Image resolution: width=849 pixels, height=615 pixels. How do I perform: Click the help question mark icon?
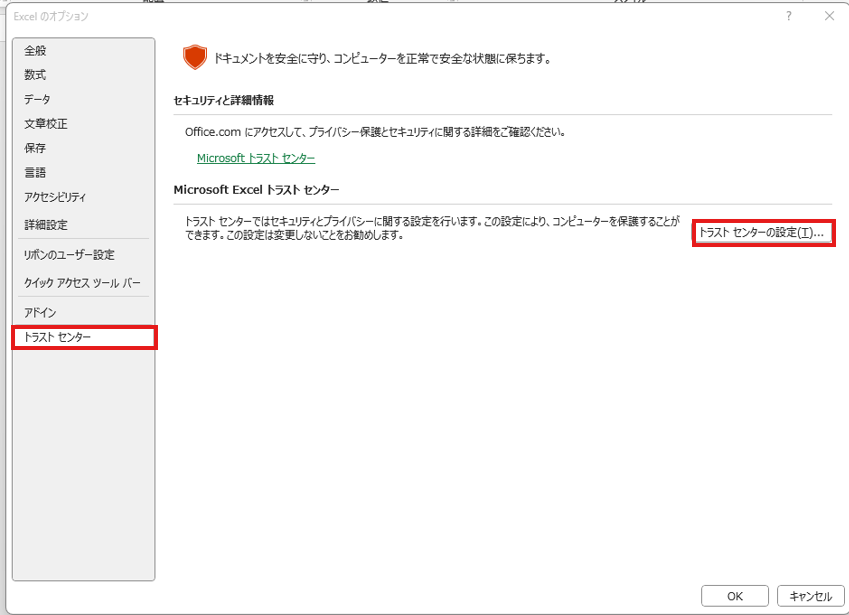tap(789, 16)
